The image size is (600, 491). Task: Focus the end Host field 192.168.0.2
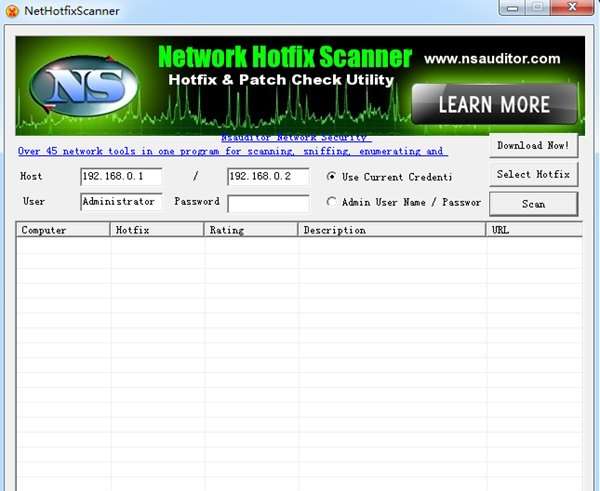point(268,176)
